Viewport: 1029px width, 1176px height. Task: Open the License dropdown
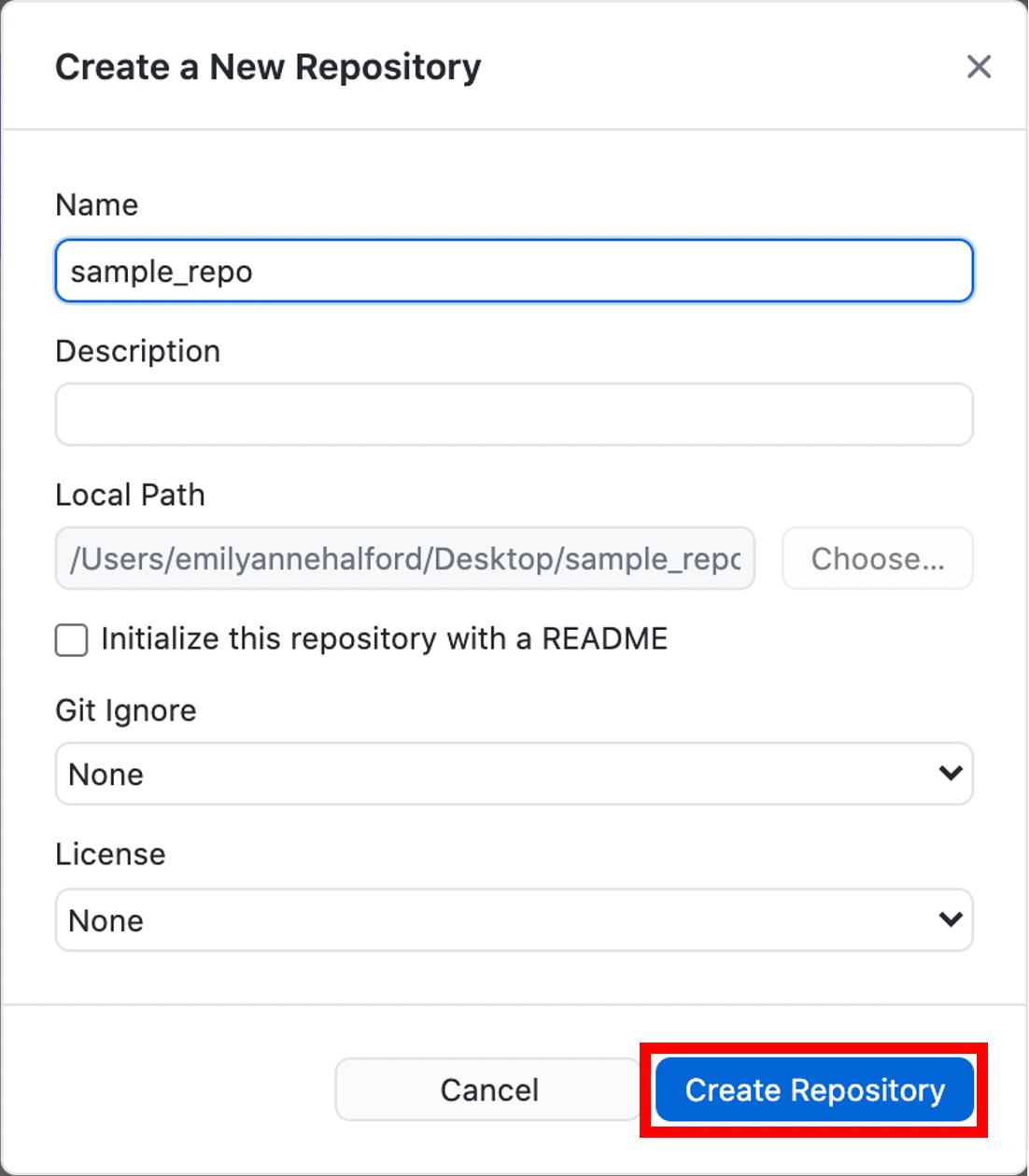[x=514, y=920]
